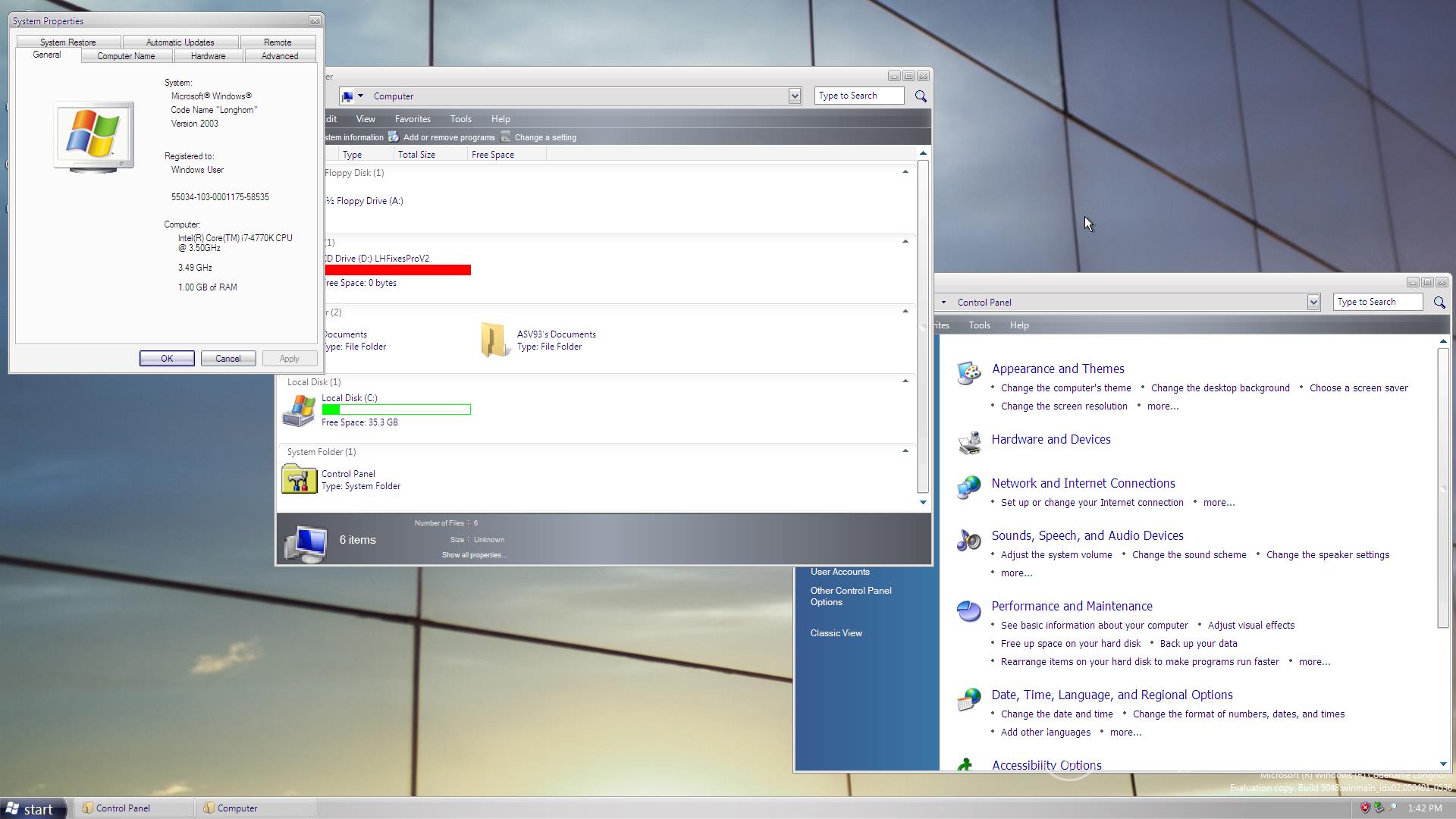Click the Type to Search field in Control Panel
Screen dimensions: 1456x819
[x=1377, y=302]
